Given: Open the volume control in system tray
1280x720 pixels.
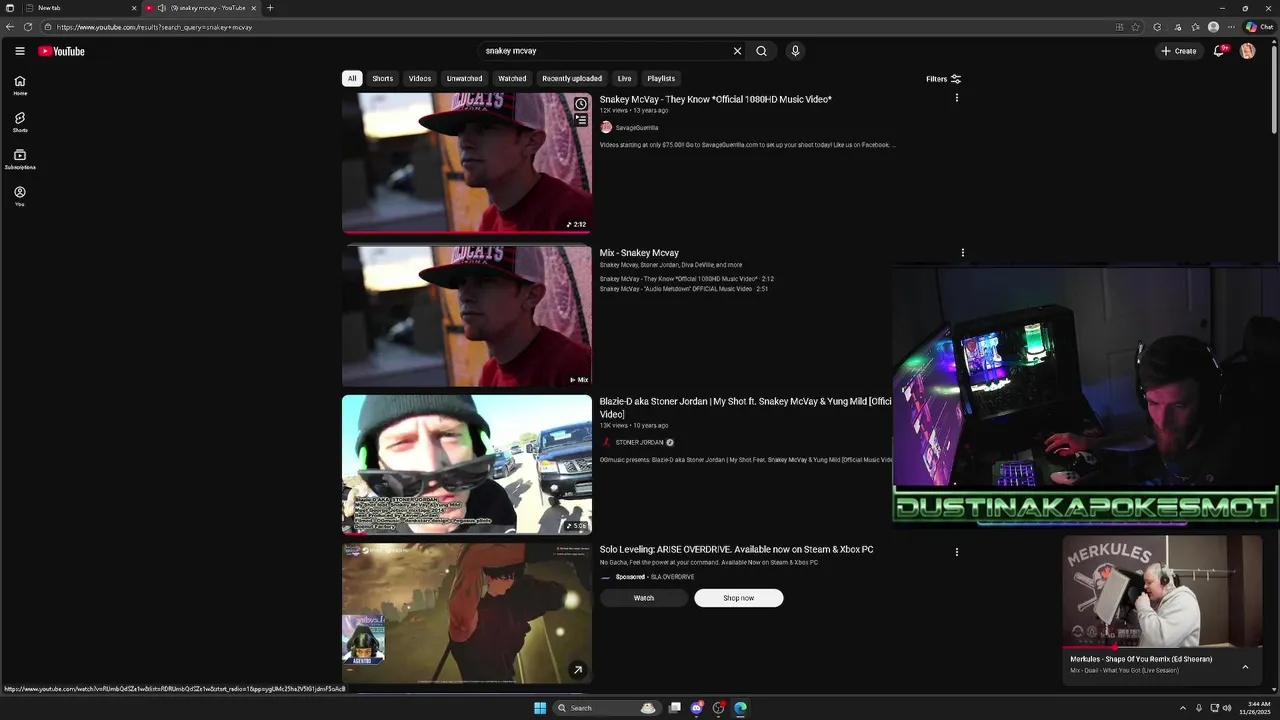Looking at the screenshot, I should pos(1227,708).
